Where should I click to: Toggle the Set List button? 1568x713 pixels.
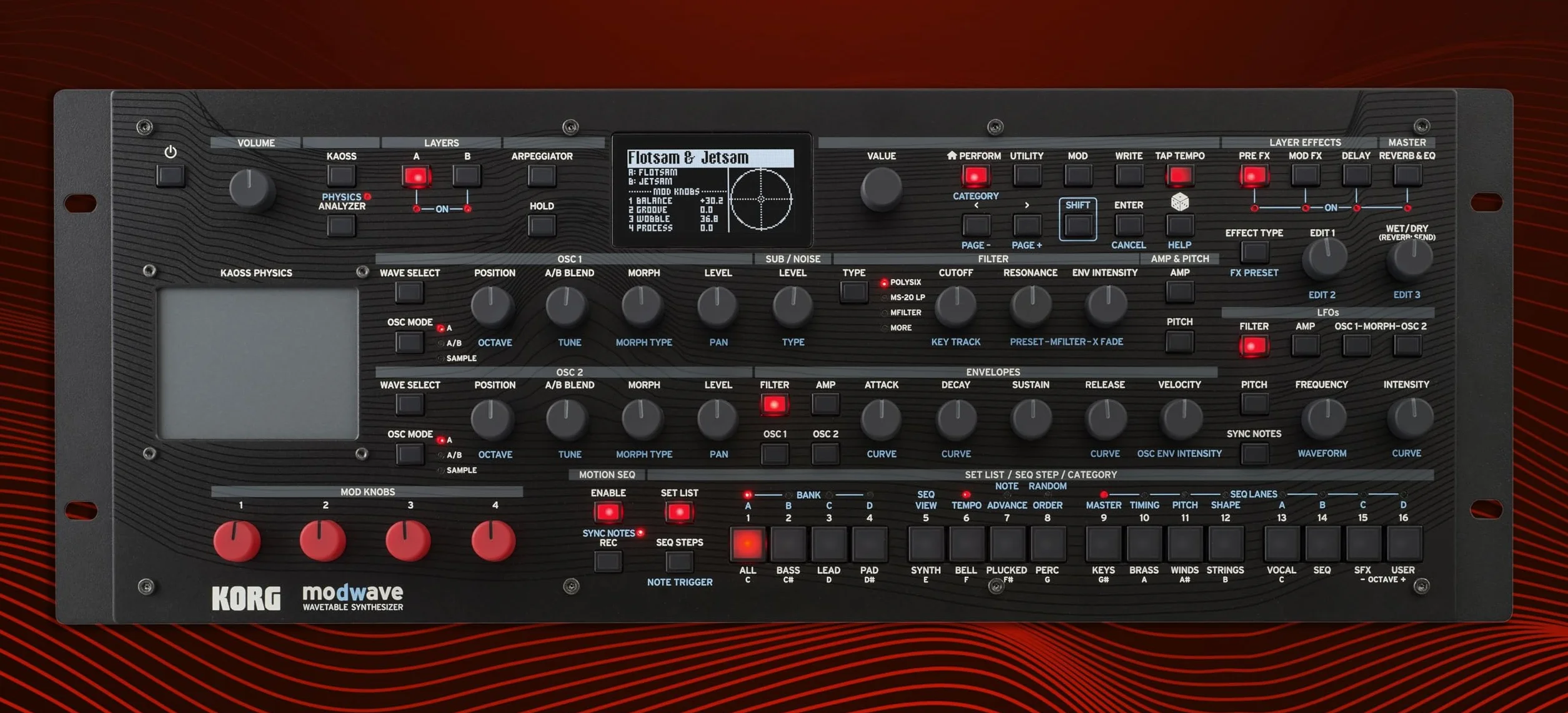[679, 513]
